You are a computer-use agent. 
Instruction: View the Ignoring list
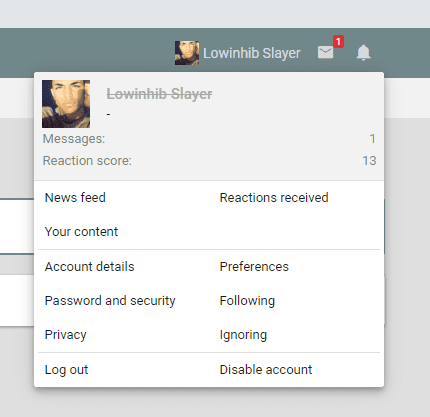243,334
